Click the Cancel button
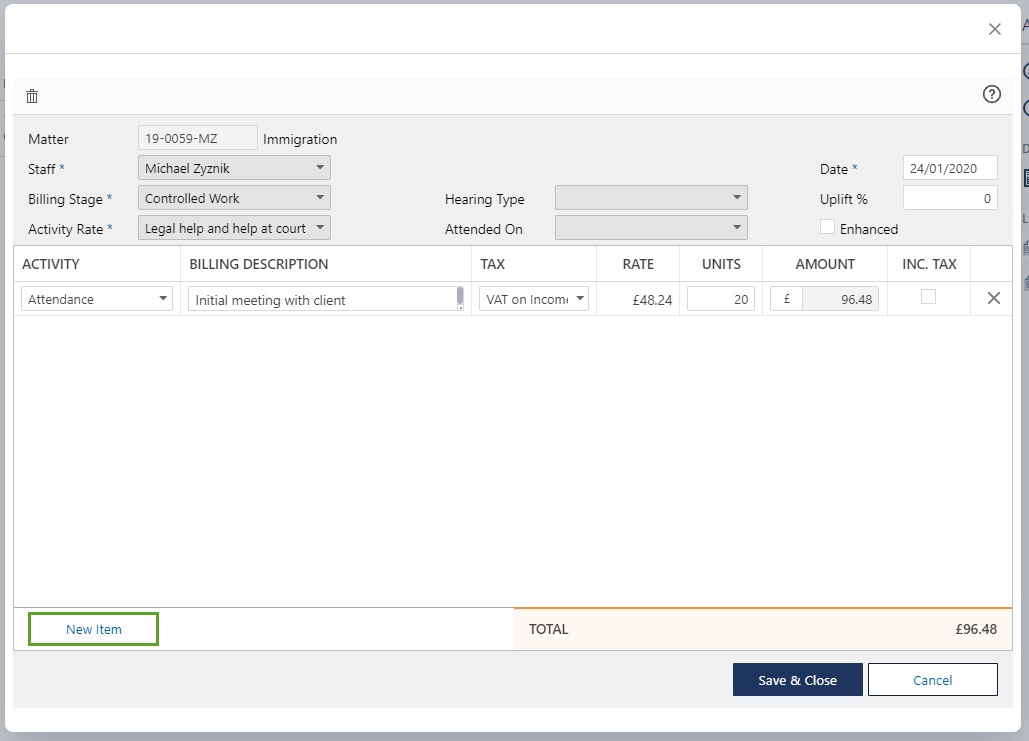The height and width of the screenshot is (741, 1029). (x=932, y=680)
